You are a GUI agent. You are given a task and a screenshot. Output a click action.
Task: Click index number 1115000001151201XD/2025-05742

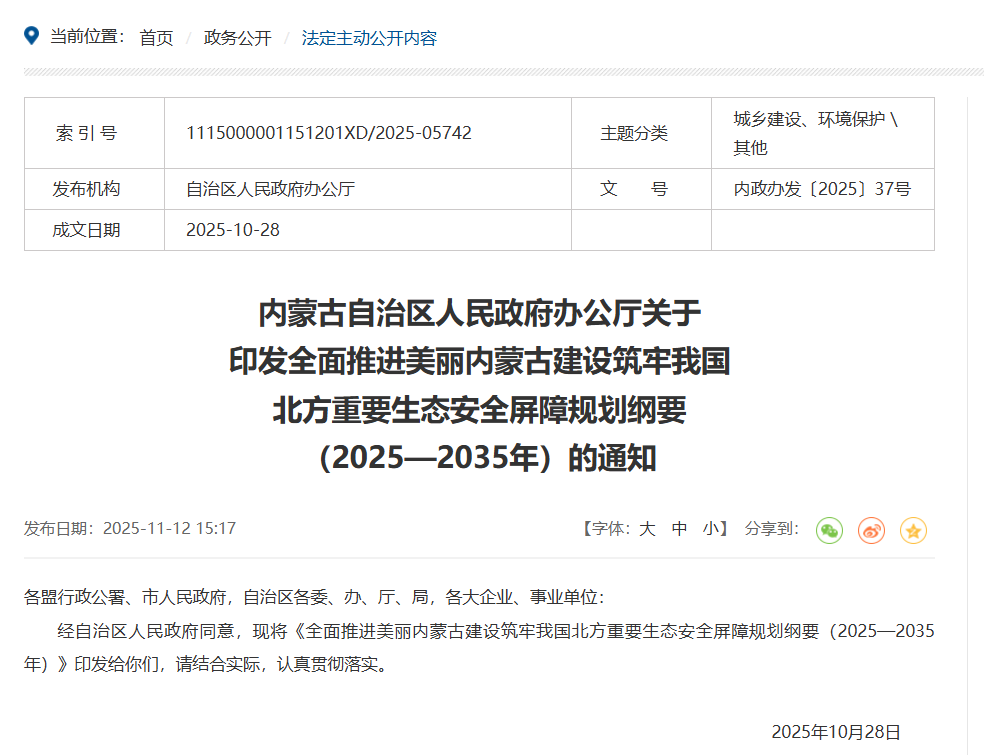click(329, 133)
